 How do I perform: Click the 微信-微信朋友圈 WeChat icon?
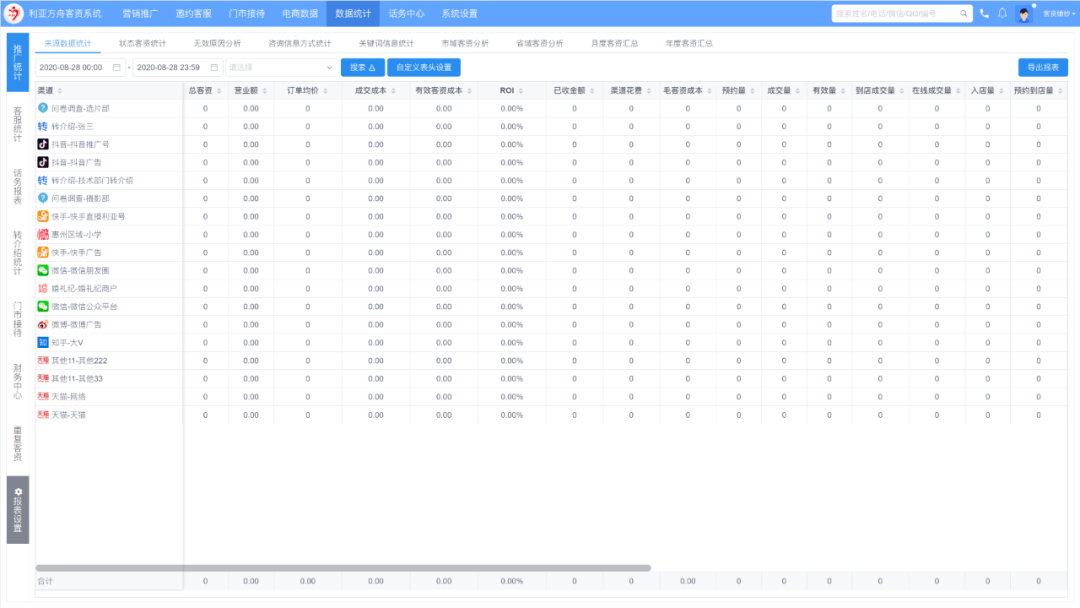43,270
